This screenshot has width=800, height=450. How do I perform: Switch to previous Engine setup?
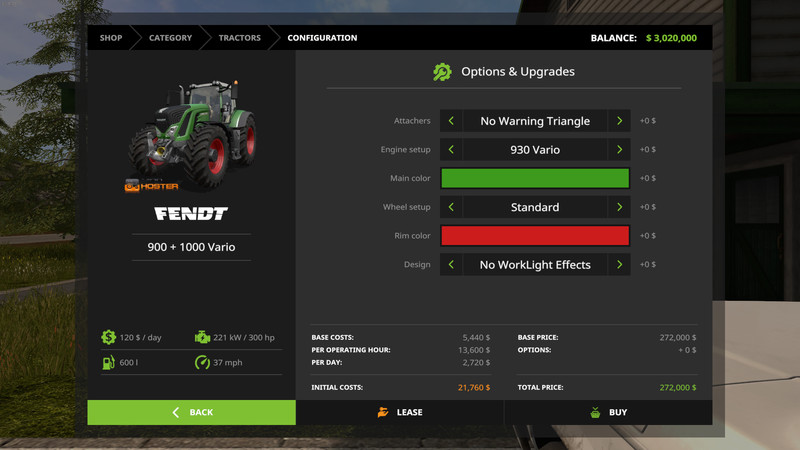(451, 150)
